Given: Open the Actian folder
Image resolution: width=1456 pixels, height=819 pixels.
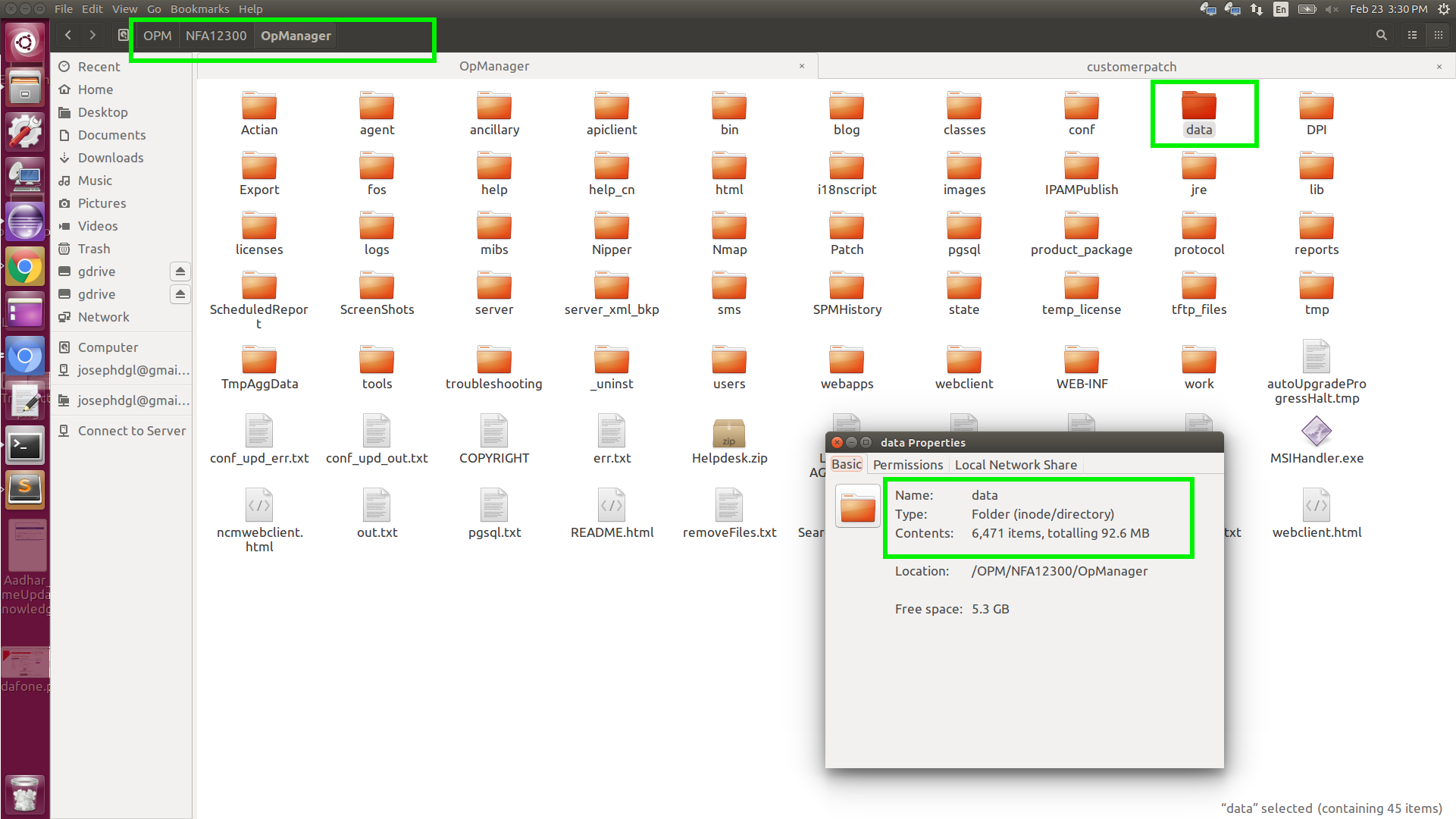Looking at the screenshot, I should point(259,114).
